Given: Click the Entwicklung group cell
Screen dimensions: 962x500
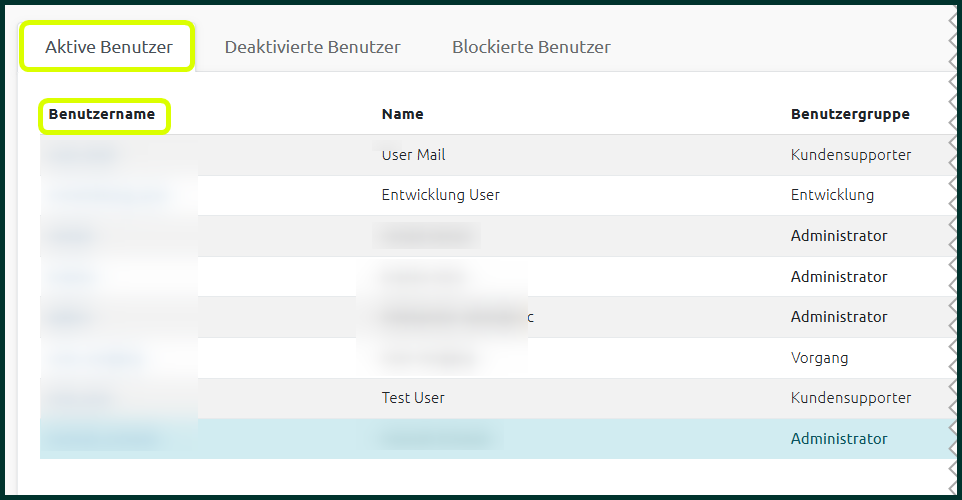Looking at the screenshot, I should [832, 195].
